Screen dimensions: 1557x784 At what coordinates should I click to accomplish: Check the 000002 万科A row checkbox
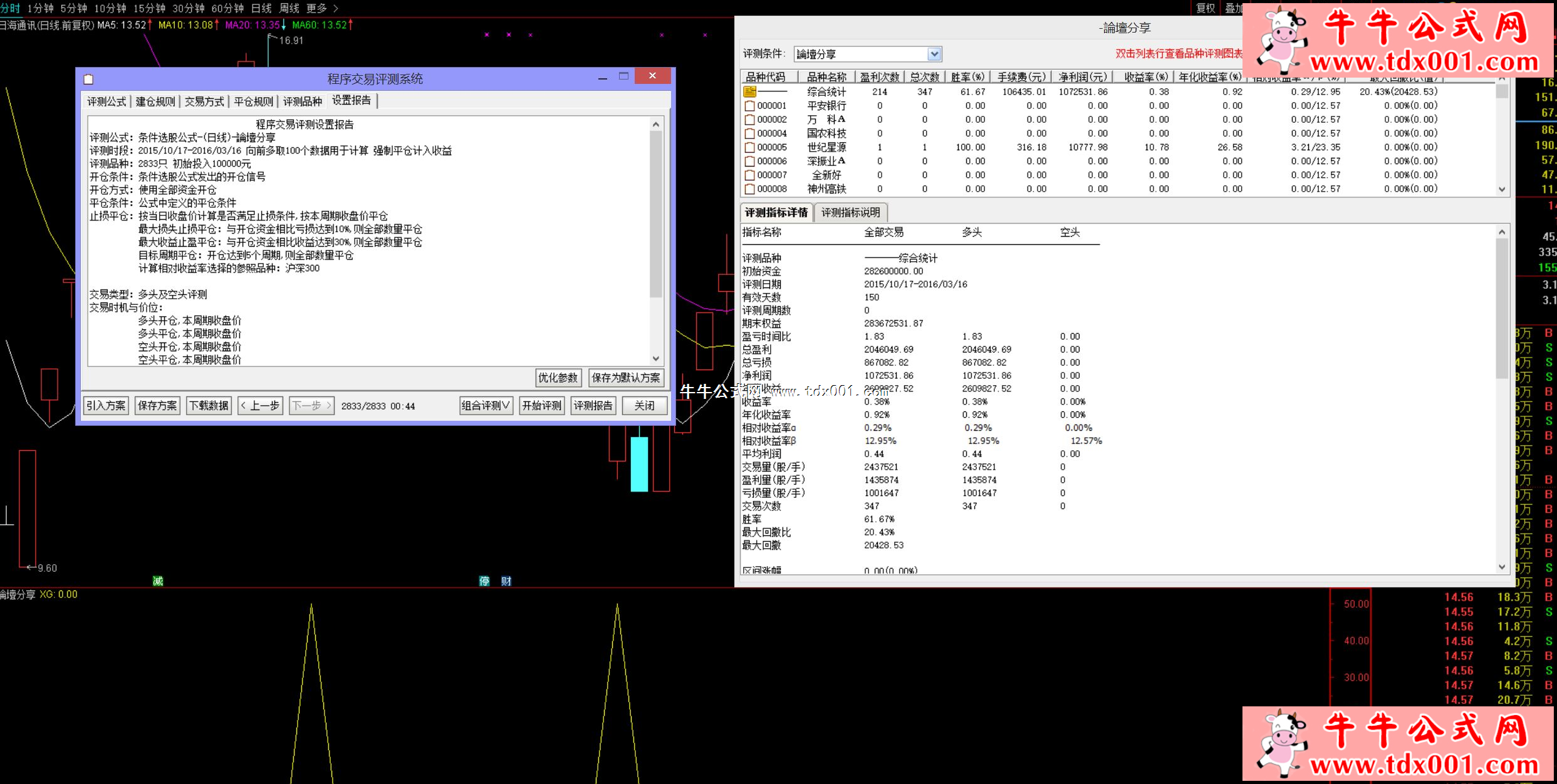pos(749,120)
